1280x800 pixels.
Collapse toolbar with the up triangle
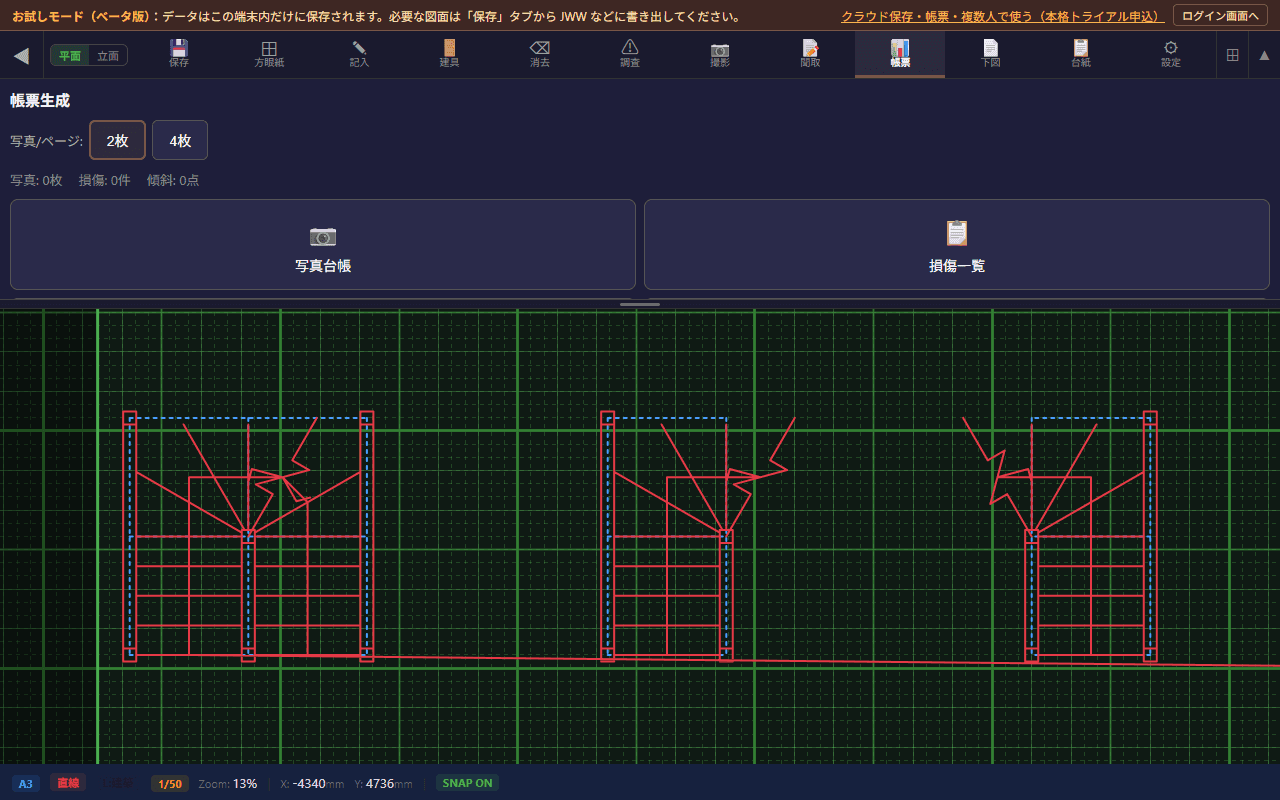coord(1264,55)
